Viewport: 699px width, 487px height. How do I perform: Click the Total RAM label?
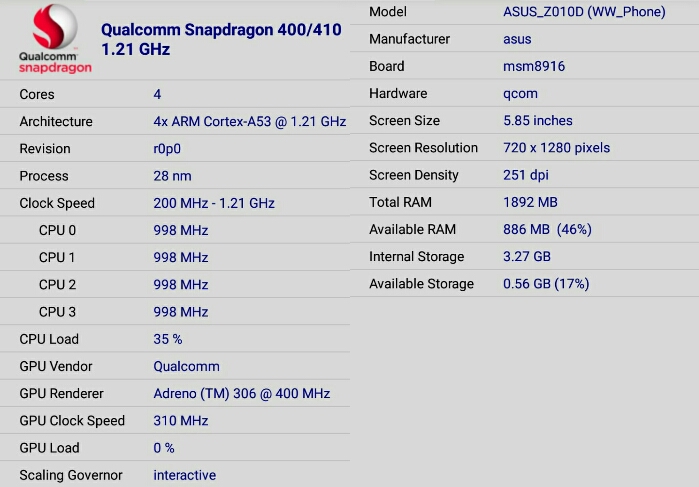pos(400,202)
